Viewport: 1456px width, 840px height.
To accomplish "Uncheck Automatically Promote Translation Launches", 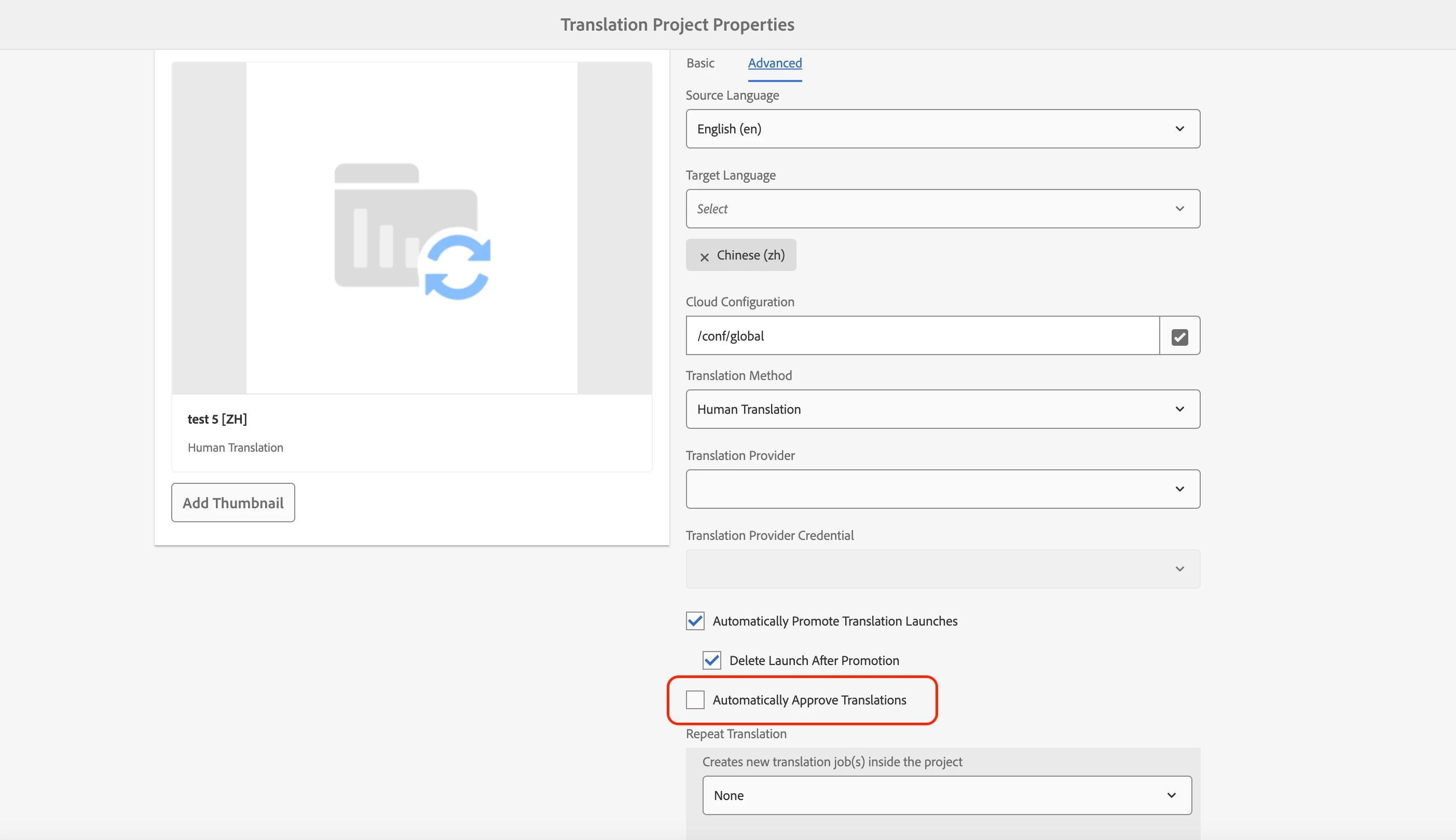I will tap(695, 621).
